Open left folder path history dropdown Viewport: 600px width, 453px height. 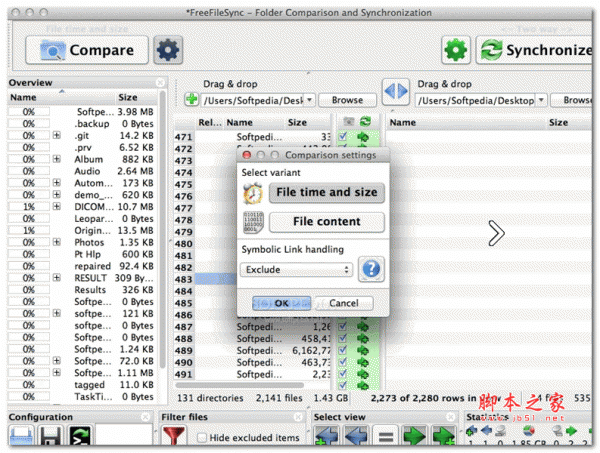(x=309, y=100)
